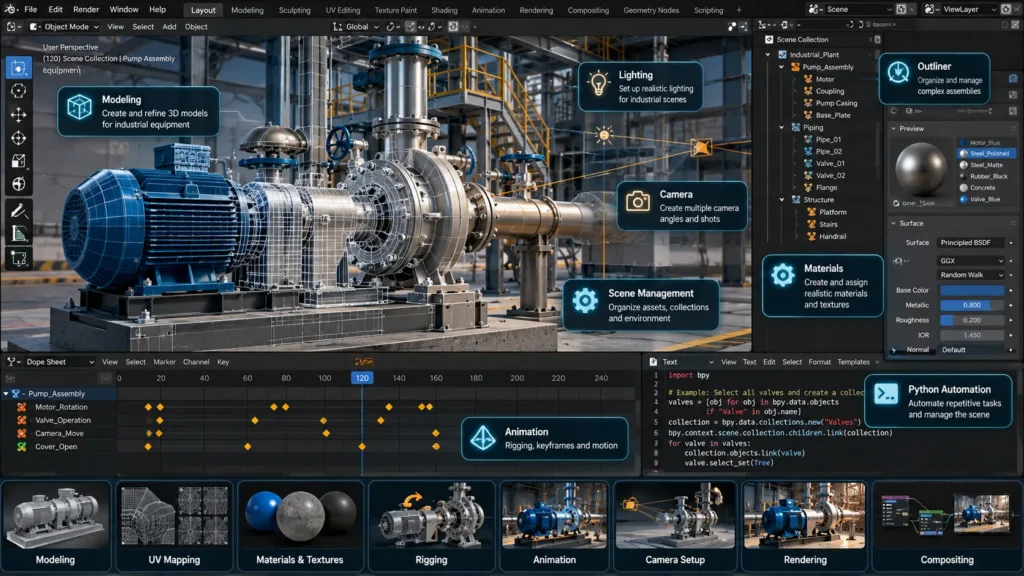Choose the Move tool with four arrows
The height and width of the screenshot is (576, 1024).
coord(18,115)
